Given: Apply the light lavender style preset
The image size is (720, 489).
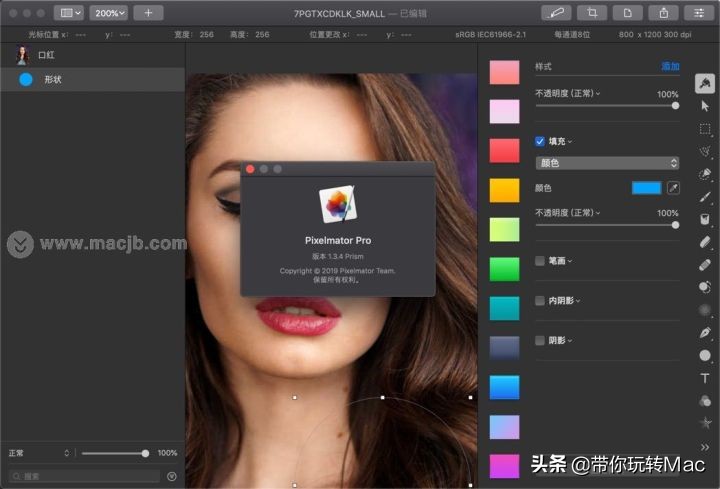Looking at the screenshot, I should [504, 111].
